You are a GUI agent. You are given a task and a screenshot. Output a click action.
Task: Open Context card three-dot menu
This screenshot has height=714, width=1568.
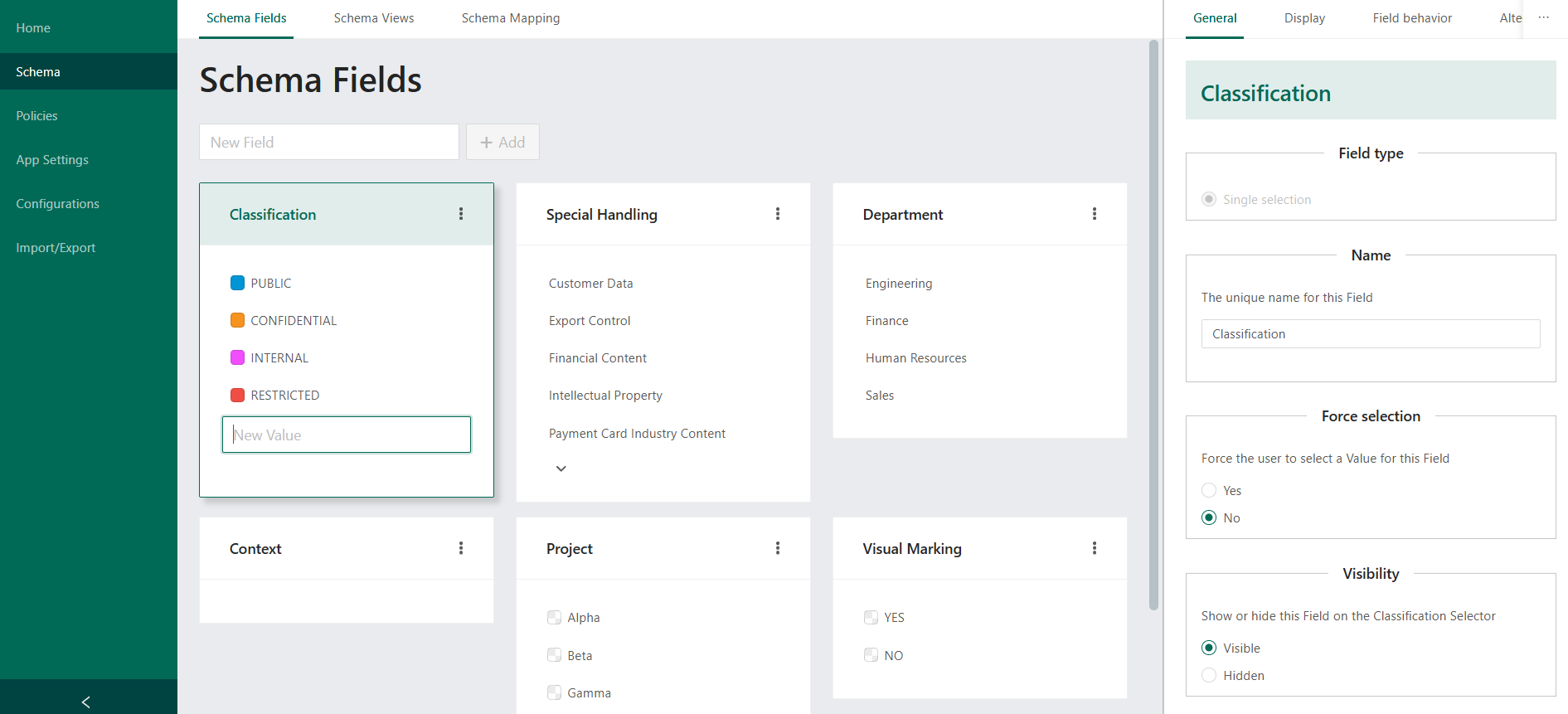pos(461,548)
